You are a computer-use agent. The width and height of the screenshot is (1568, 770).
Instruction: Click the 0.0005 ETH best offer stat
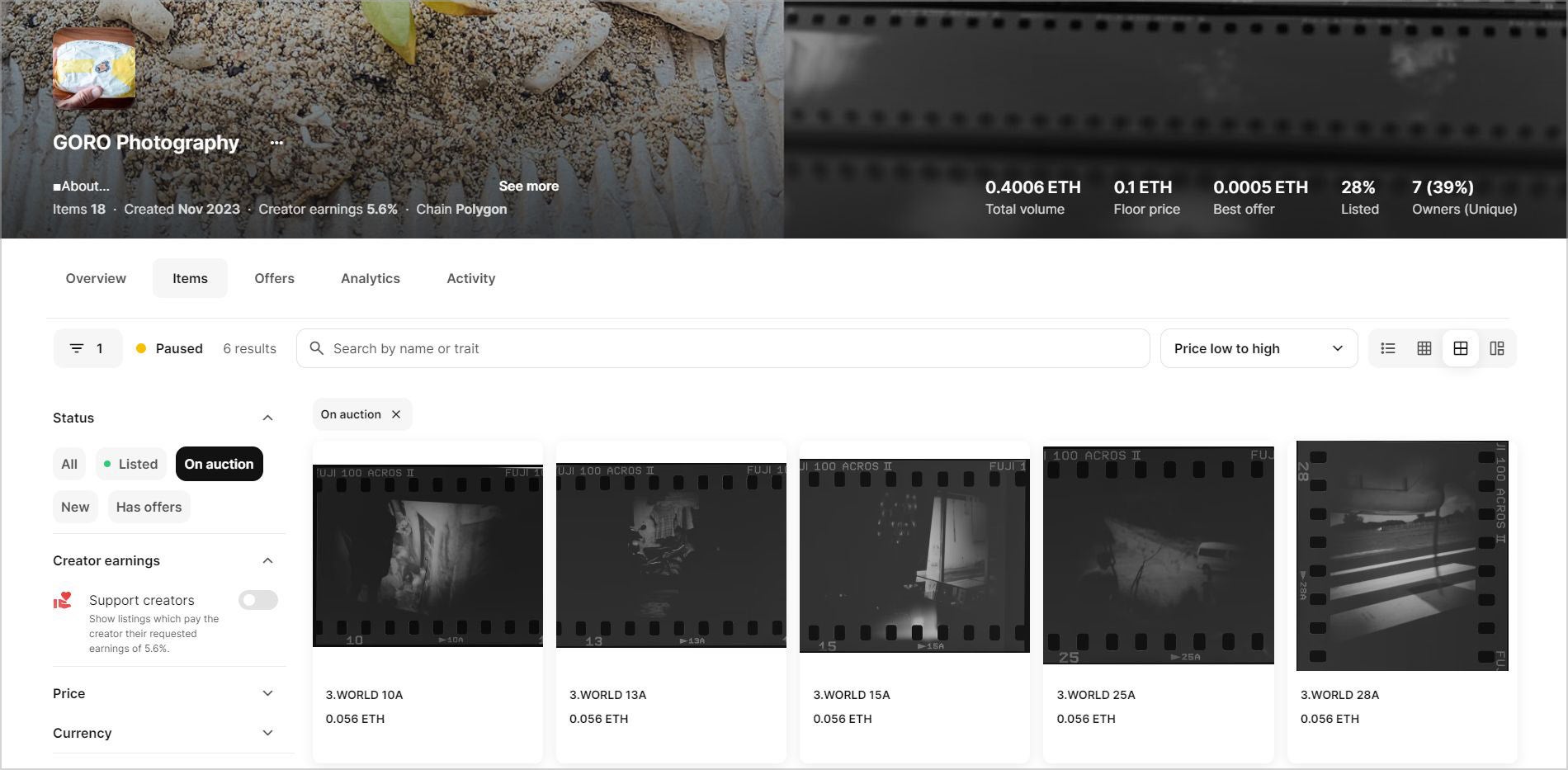[1261, 197]
